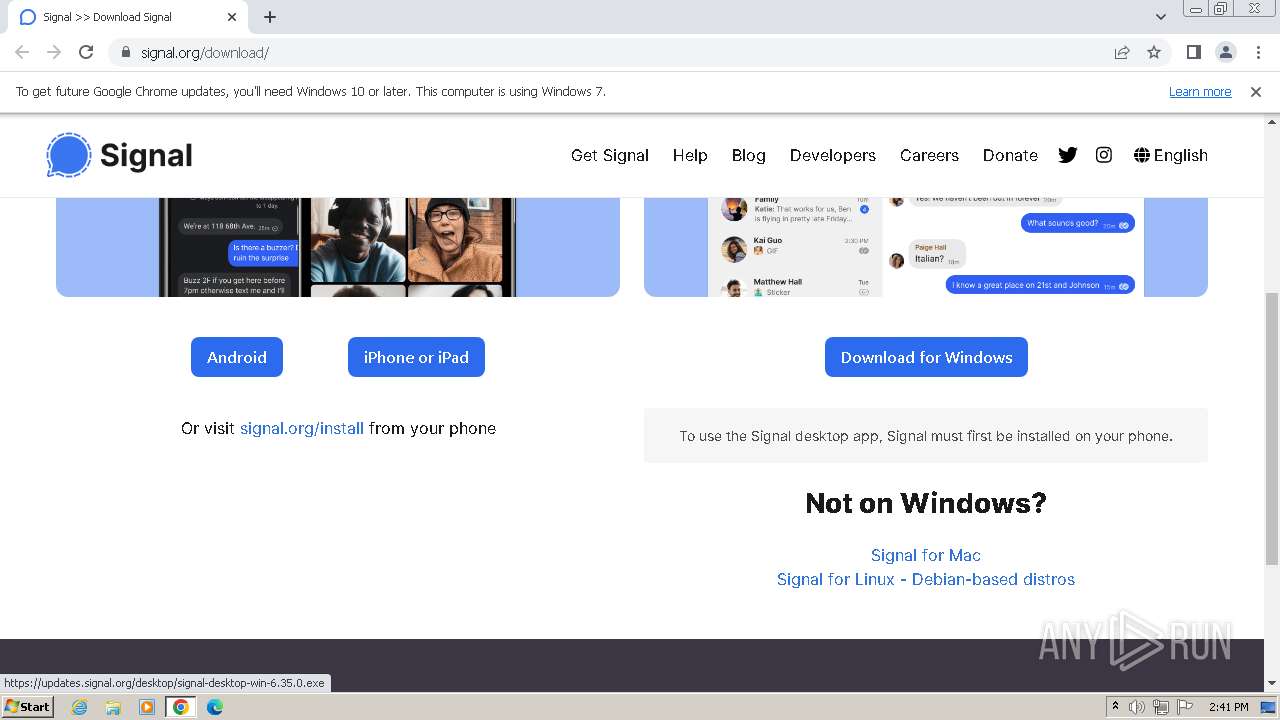Bookmark this tab with the star icon
Viewport: 1280px width, 720px height.
click(x=1154, y=52)
